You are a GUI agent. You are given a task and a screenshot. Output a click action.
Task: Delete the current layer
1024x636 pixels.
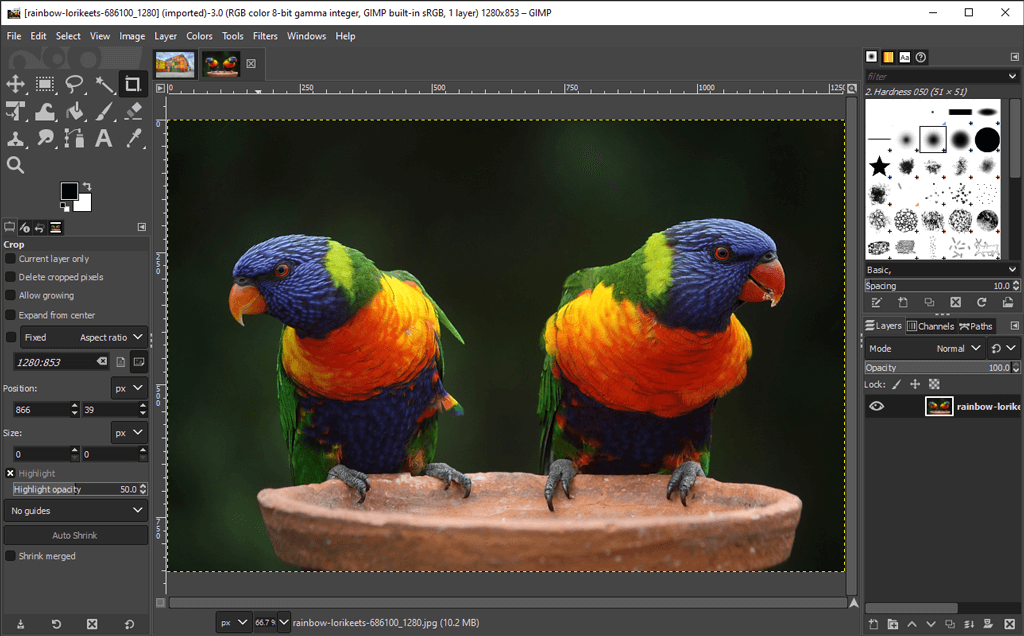[x=1010, y=623]
